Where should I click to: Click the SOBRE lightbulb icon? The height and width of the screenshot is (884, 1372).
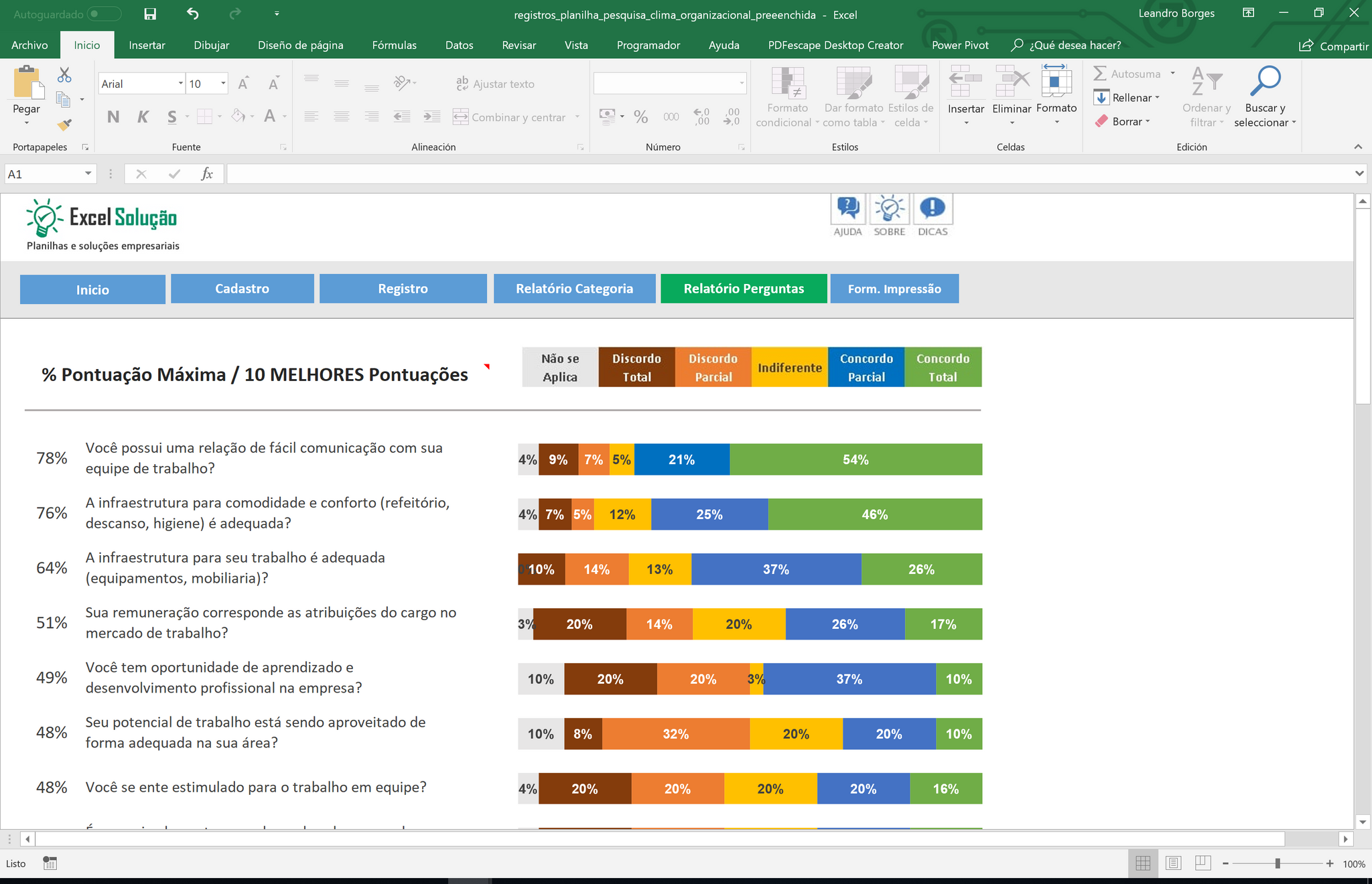[x=890, y=209]
